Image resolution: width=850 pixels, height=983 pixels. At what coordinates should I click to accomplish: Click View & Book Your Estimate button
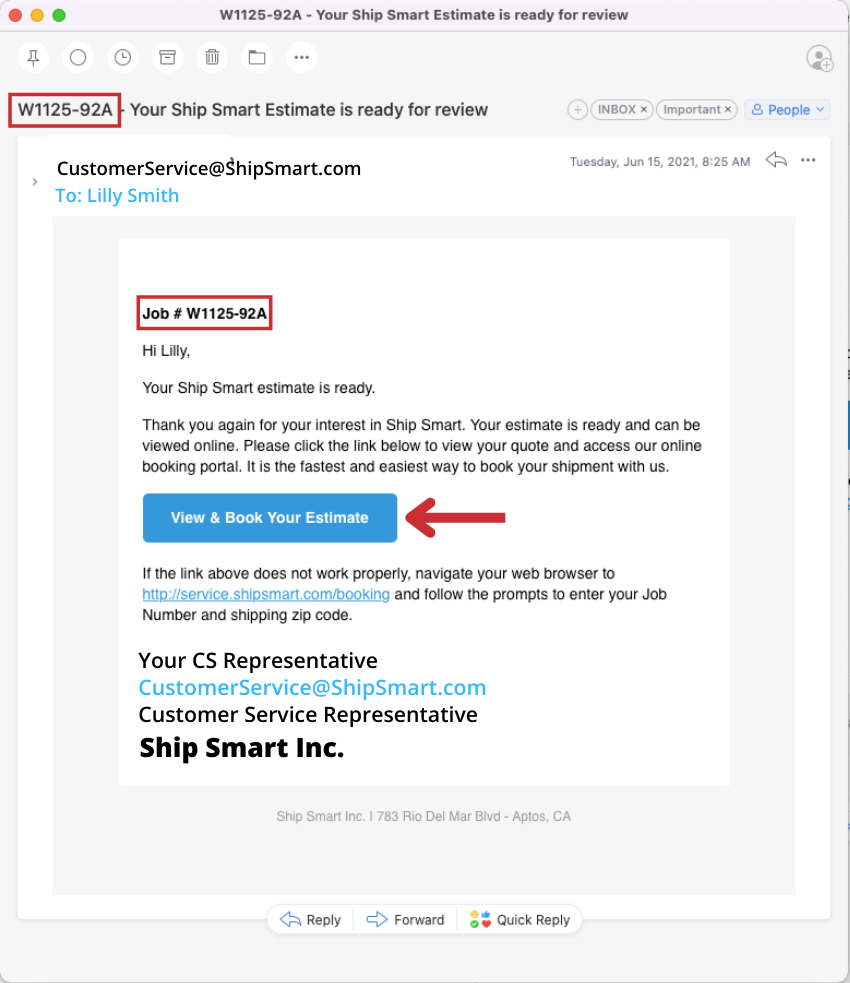(x=270, y=518)
